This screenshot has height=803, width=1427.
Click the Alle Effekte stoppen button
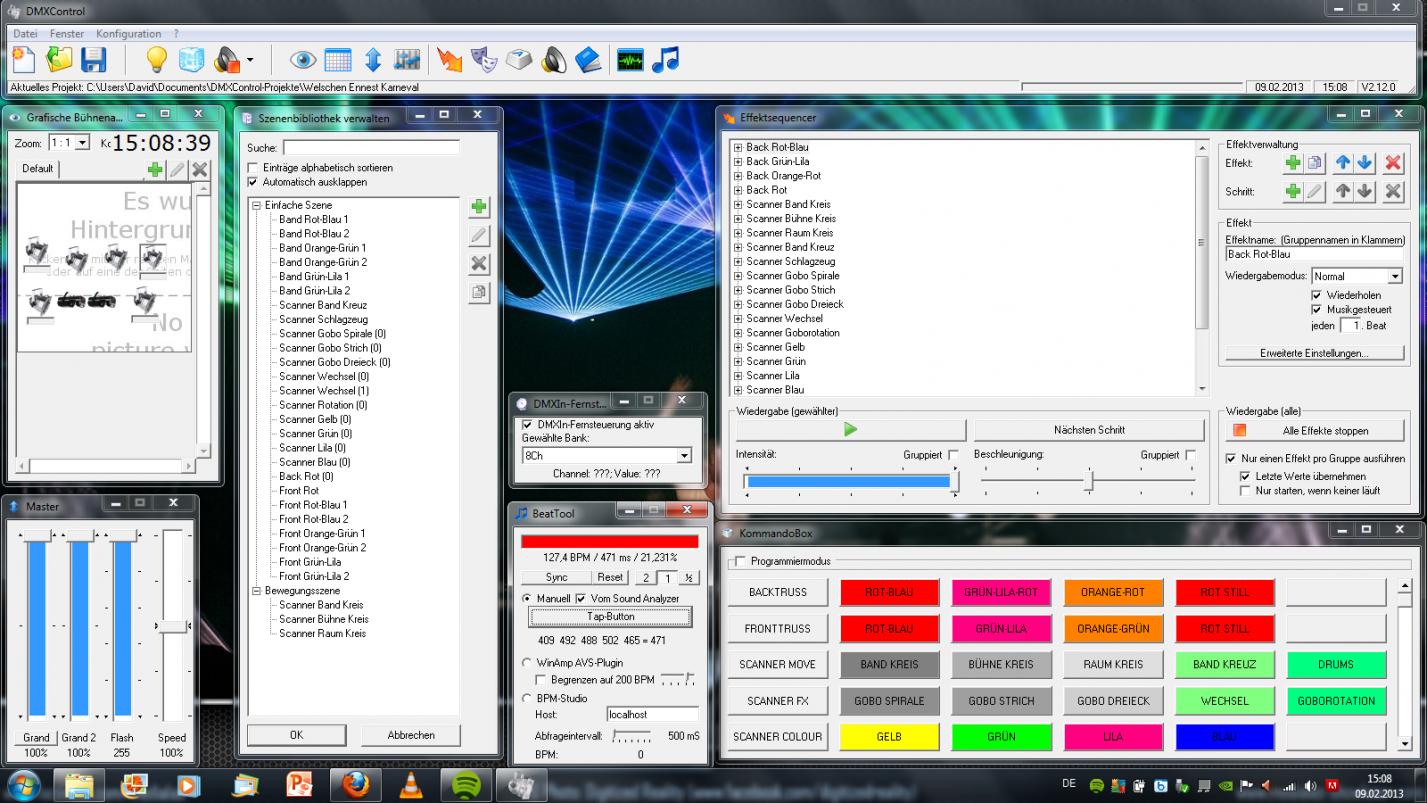point(1314,431)
